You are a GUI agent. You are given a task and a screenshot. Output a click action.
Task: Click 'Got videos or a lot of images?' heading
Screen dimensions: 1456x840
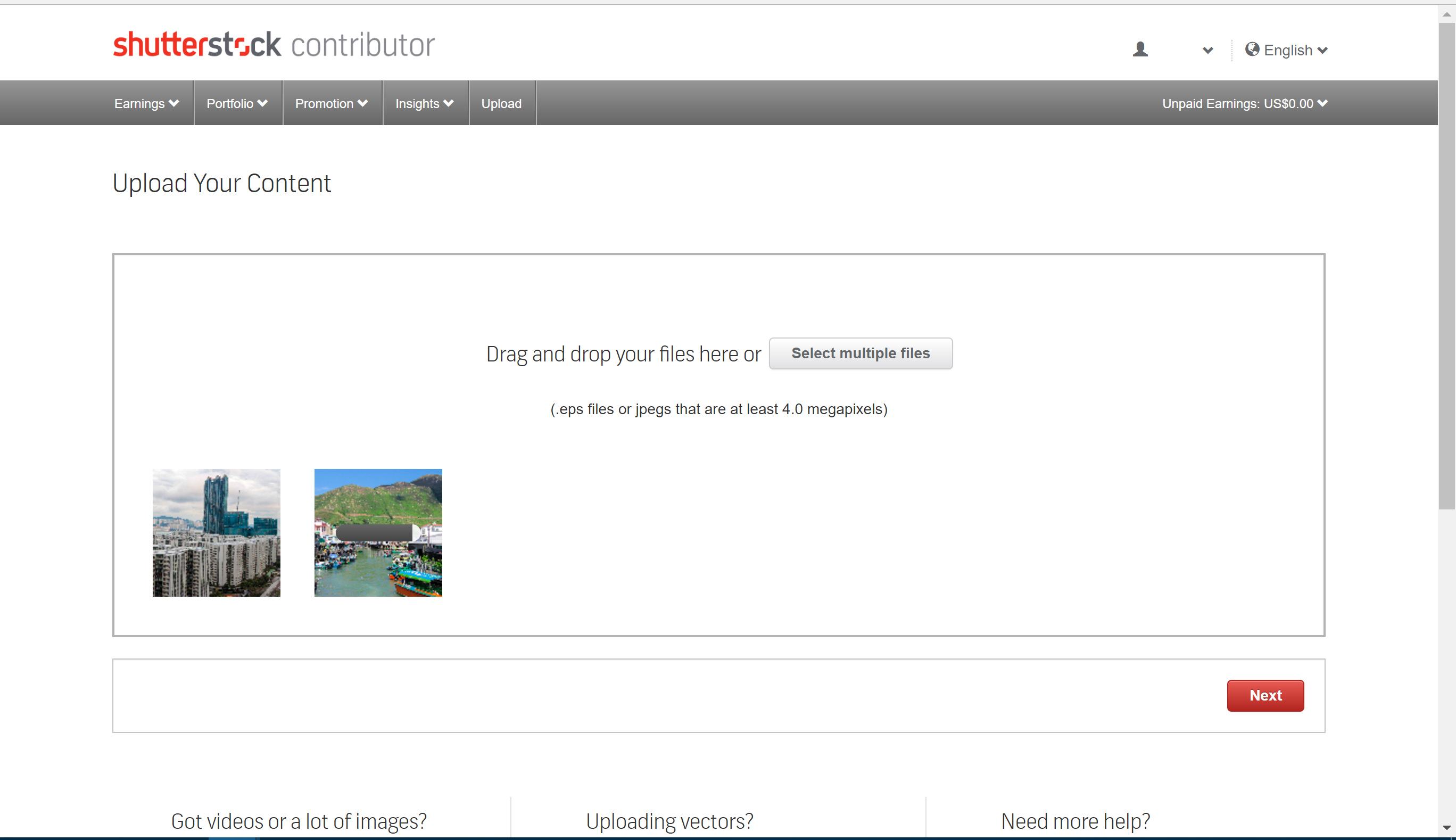(299, 821)
